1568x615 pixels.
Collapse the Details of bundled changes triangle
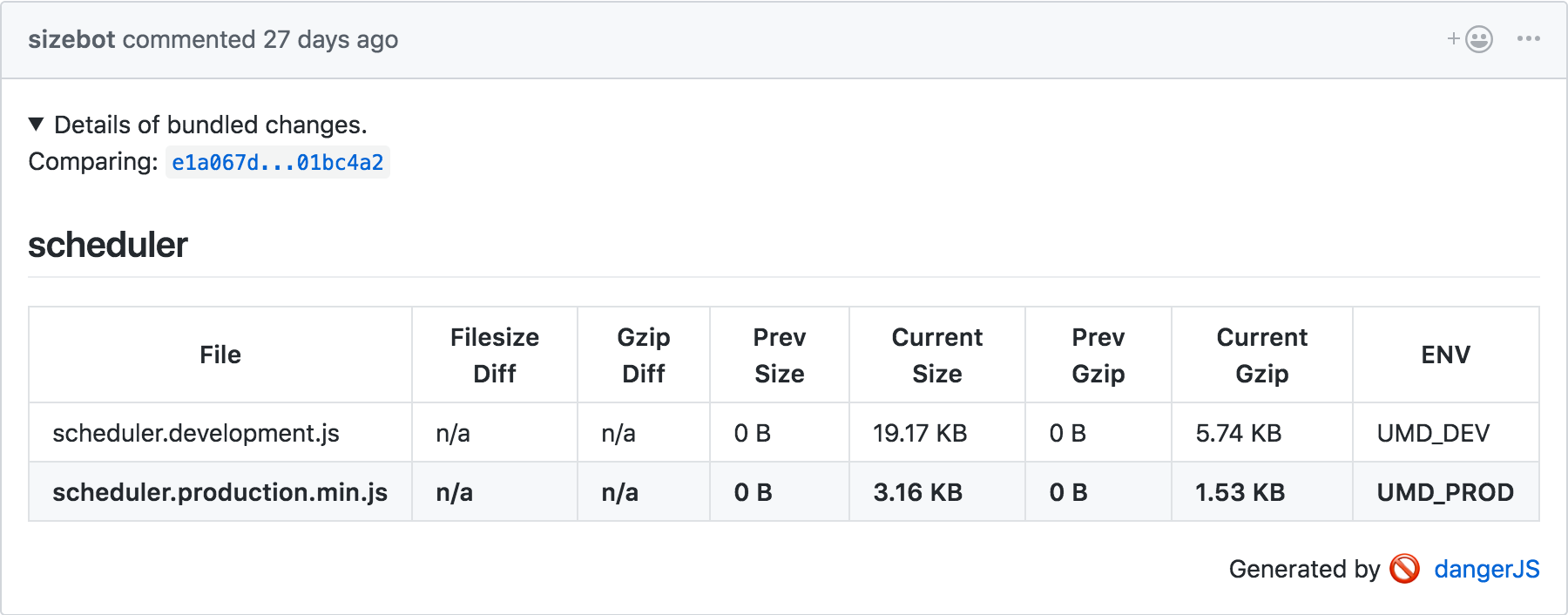point(37,125)
